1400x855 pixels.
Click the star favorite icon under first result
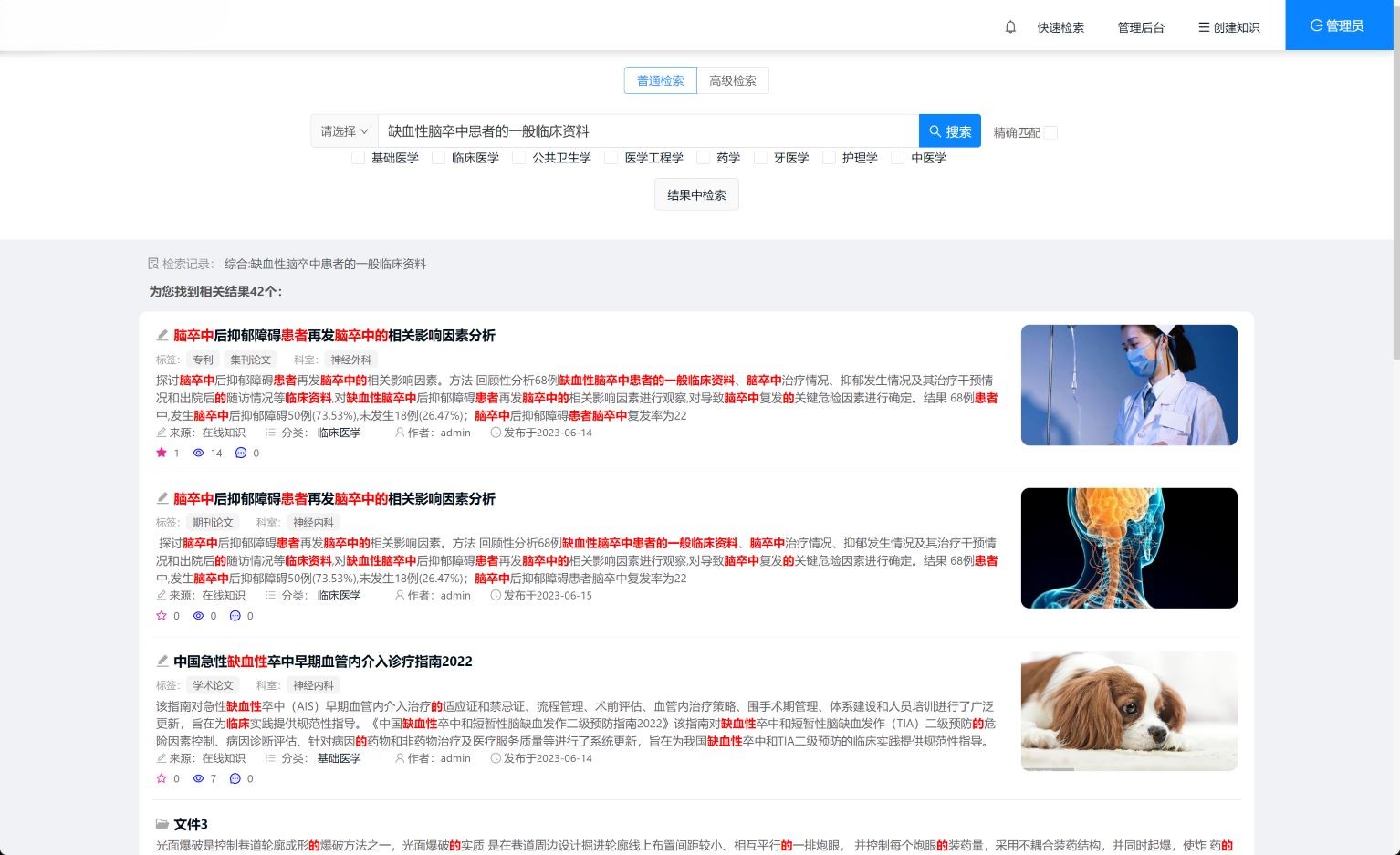[x=160, y=453]
